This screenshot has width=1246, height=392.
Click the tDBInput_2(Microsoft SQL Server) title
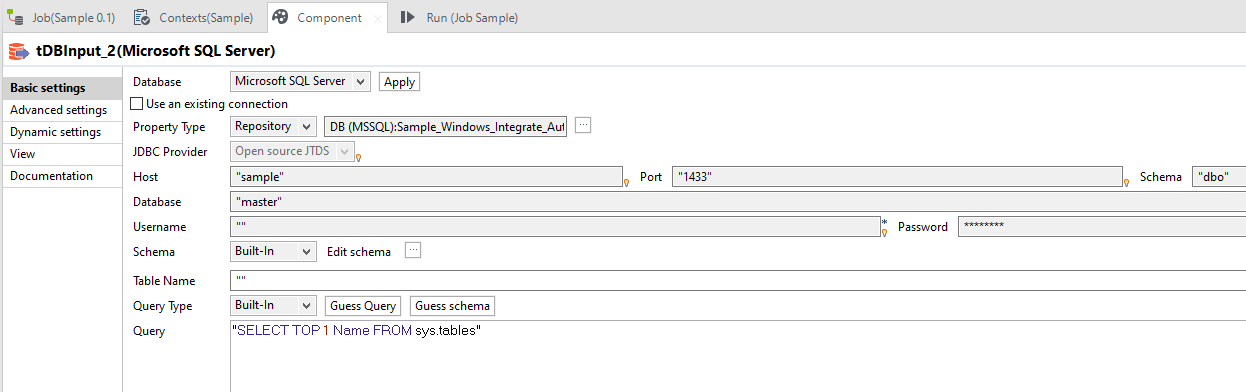[x=155, y=50]
